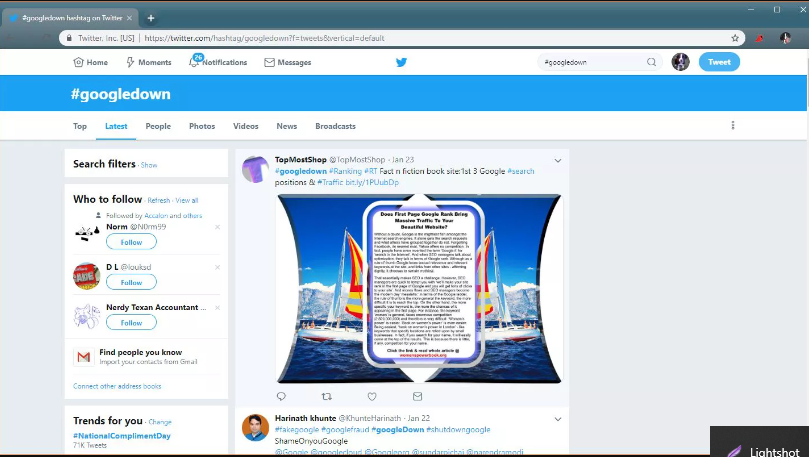Refresh who to follow suggestions
The height and width of the screenshot is (457, 809).
pyautogui.click(x=158, y=200)
